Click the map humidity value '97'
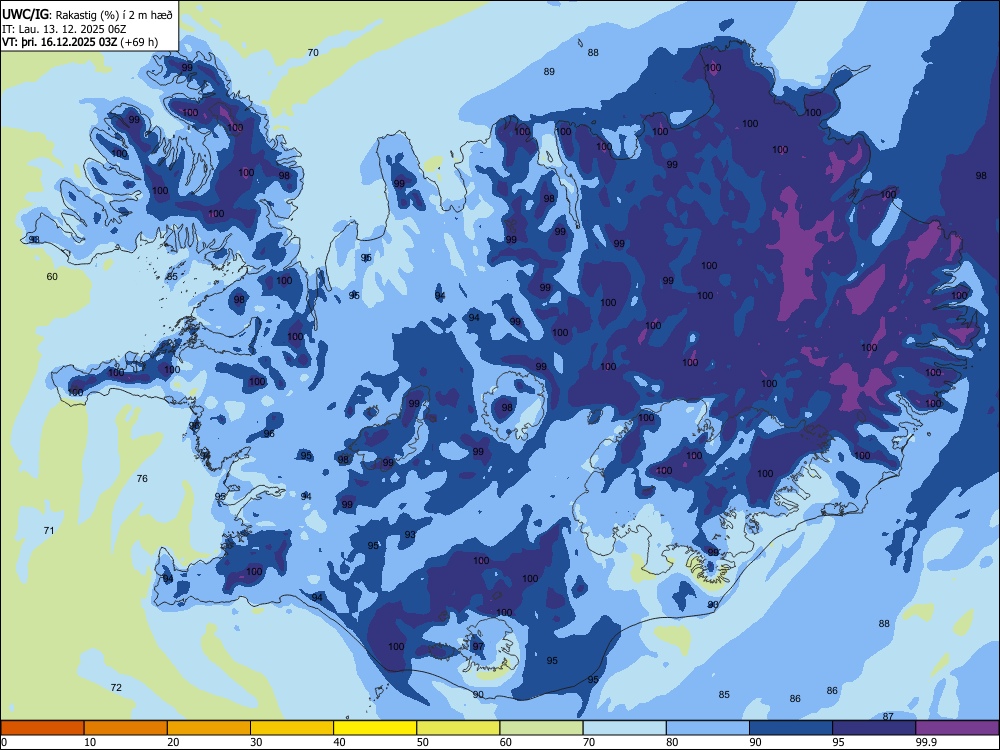The height and width of the screenshot is (750, 1000). pyautogui.click(x=478, y=646)
